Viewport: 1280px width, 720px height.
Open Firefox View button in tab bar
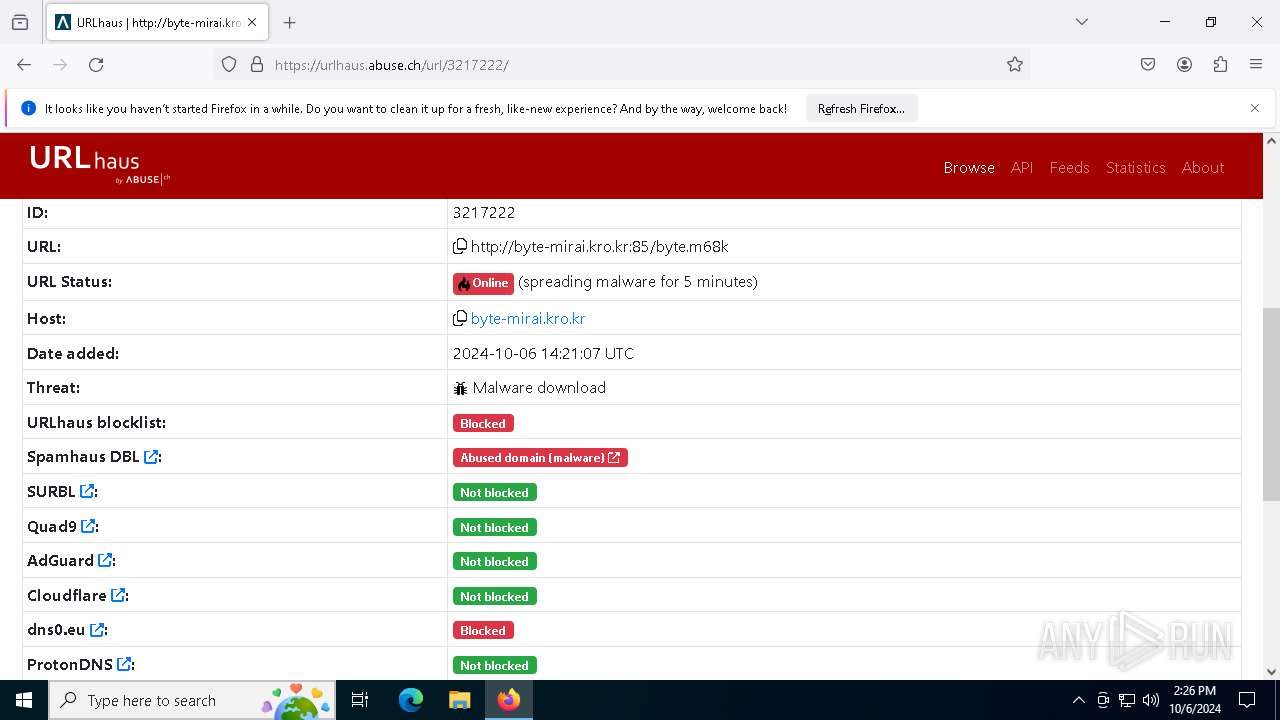tap(20, 22)
